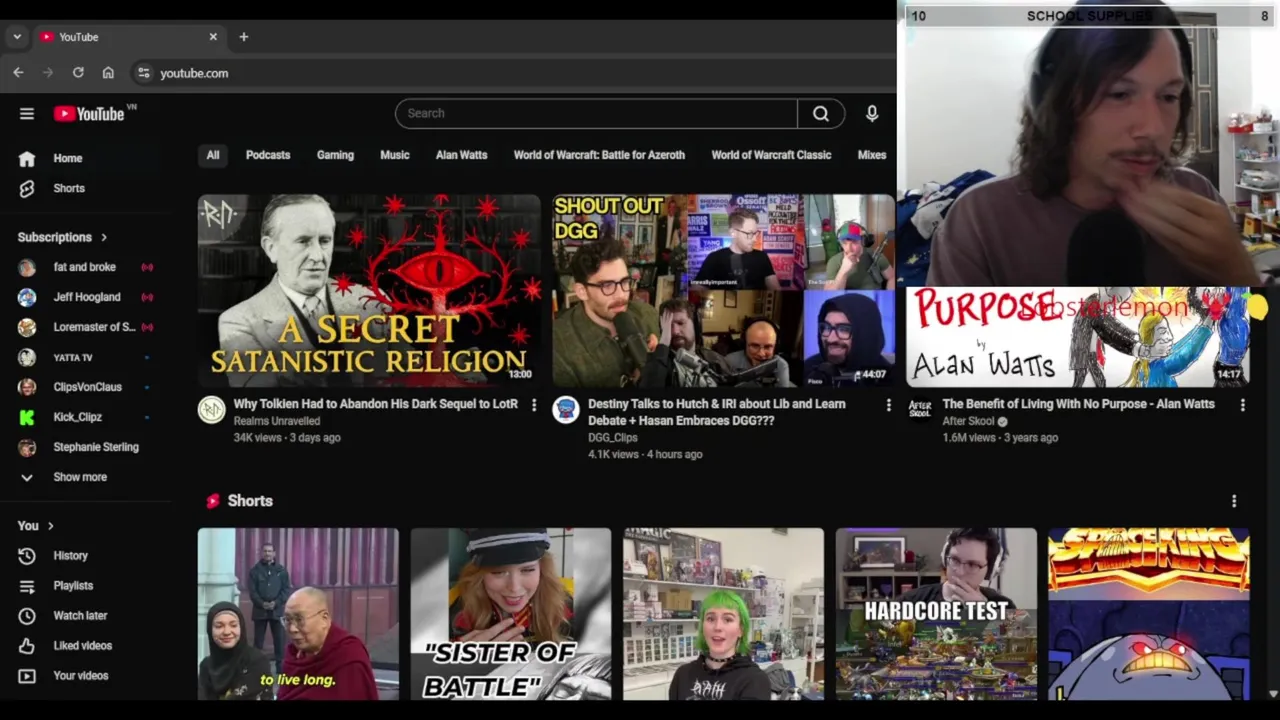This screenshot has height=720, width=1280.
Task: Open Jeff Hoogland subscription
Action: coord(85,297)
